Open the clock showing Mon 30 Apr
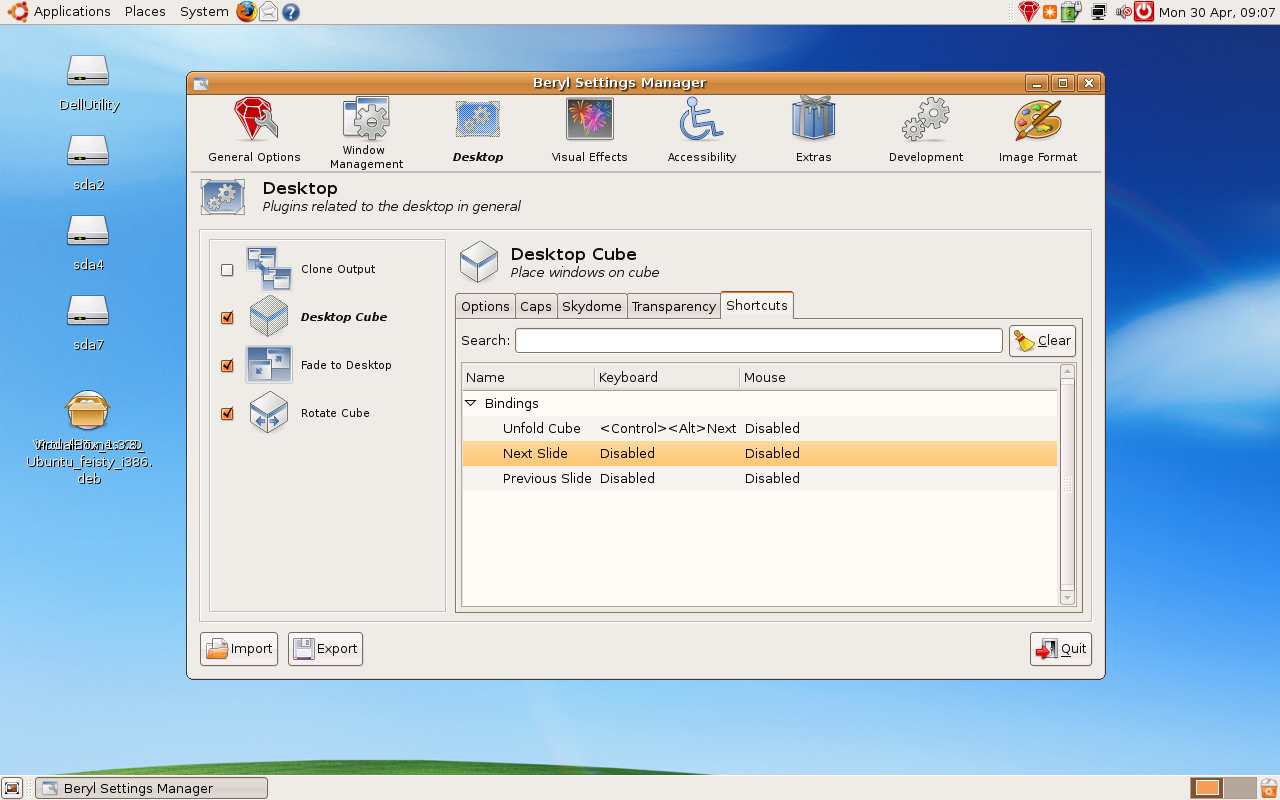The image size is (1280, 800). point(1216,12)
